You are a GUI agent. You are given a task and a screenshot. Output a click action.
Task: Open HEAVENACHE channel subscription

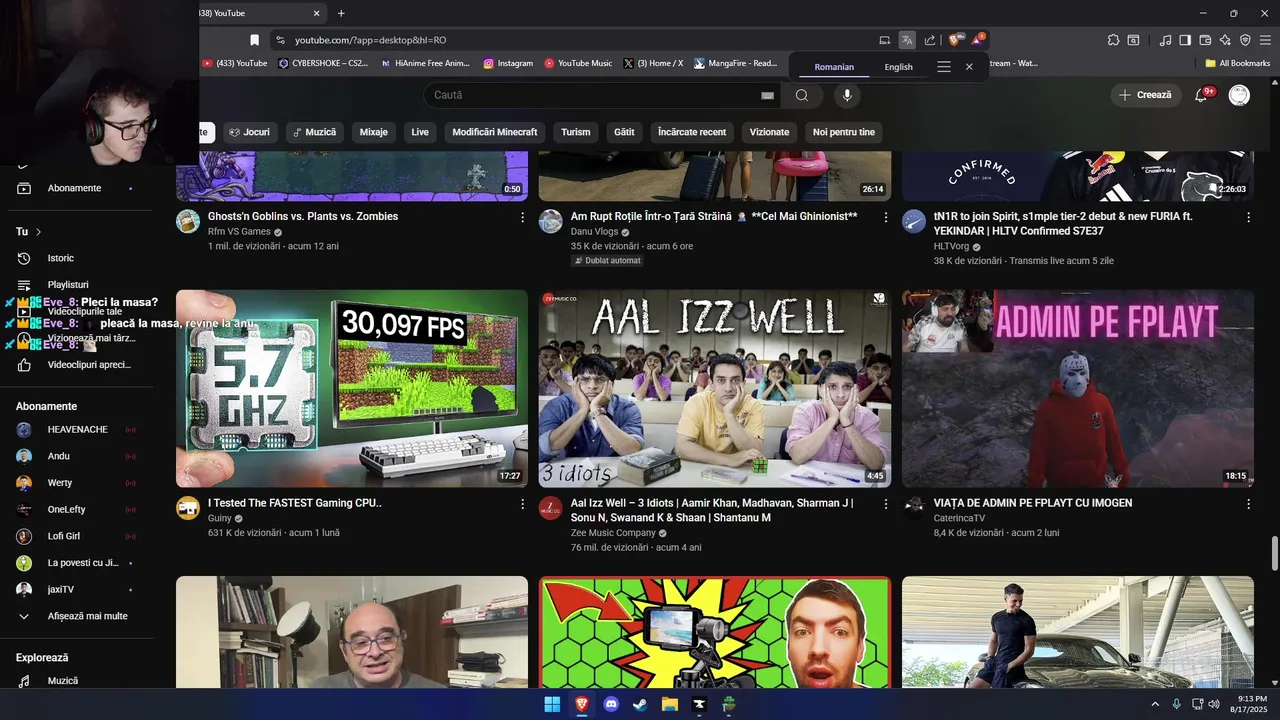[77, 429]
